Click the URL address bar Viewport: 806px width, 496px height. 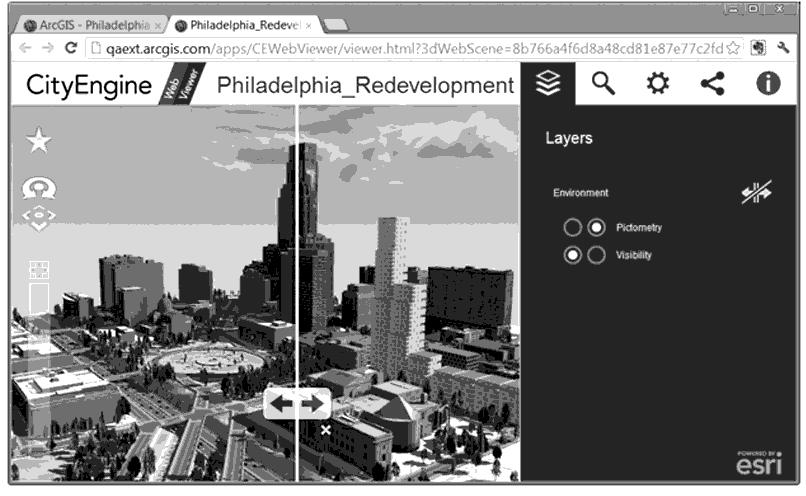tap(415, 48)
